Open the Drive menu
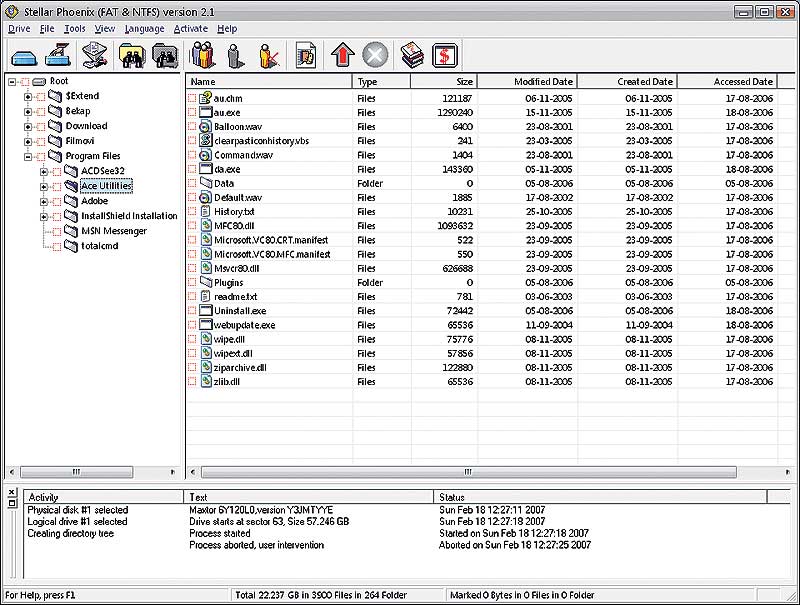800x605 pixels. [x=19, y=29]
